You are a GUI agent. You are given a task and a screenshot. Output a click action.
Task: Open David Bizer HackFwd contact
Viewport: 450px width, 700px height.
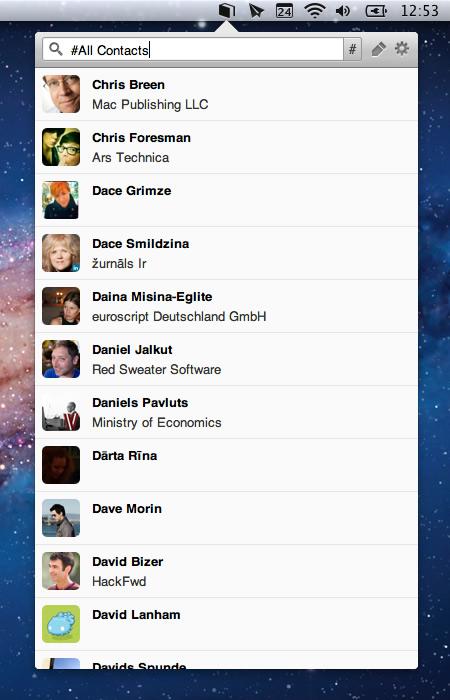226,571
